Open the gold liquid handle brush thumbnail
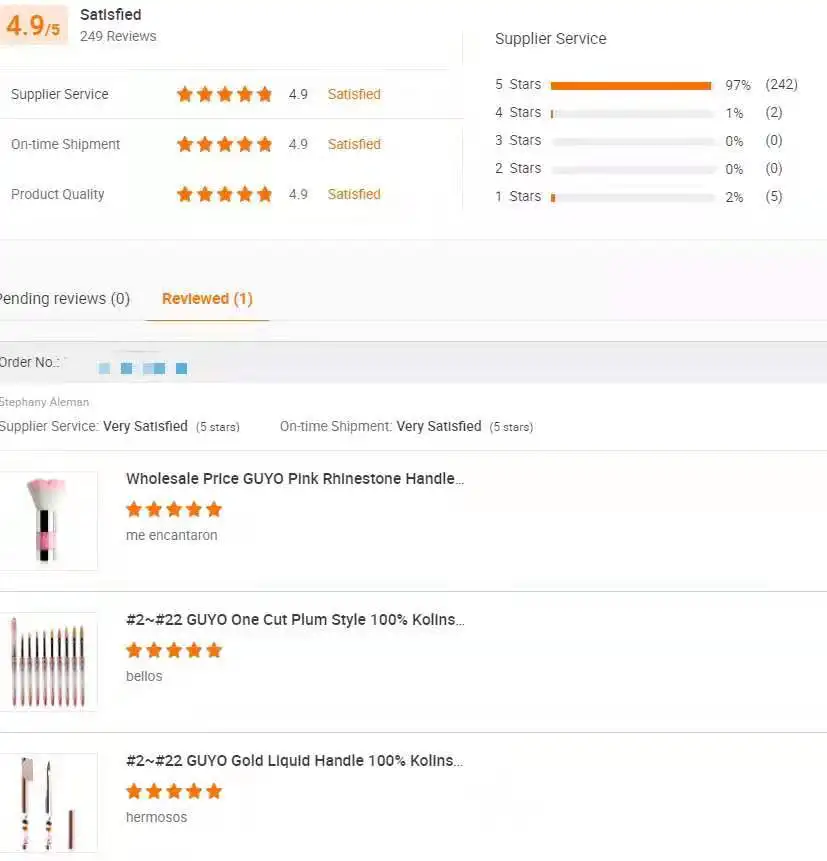The image size is (827, 861). pos(47,802)
